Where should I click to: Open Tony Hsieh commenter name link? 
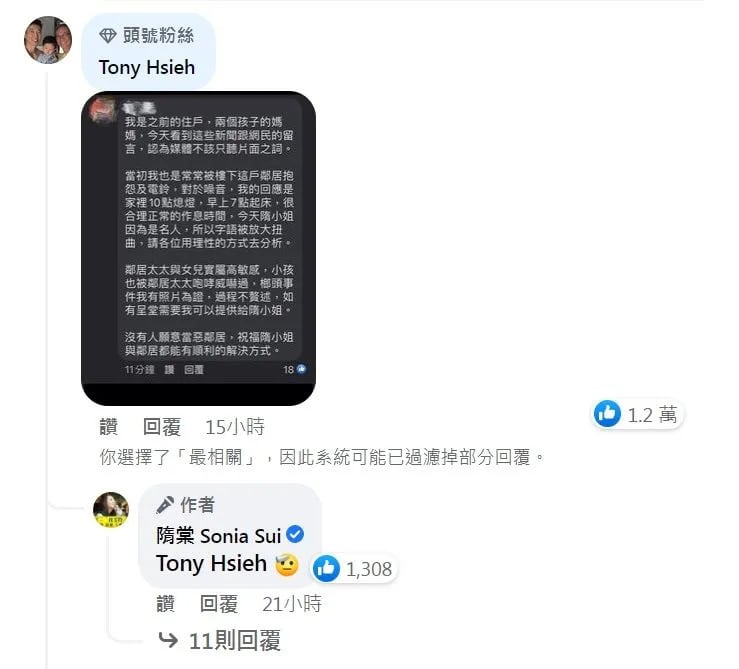147,67
